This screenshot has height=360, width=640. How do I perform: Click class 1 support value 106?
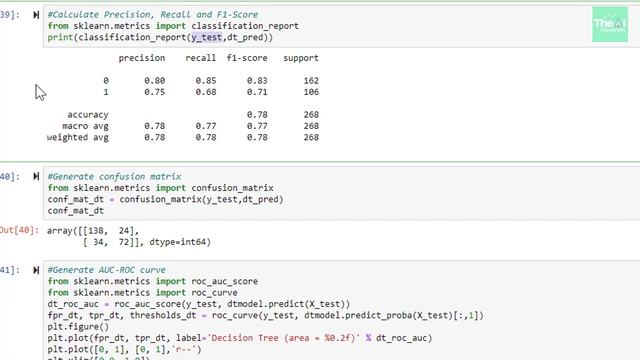click(311, 92)
